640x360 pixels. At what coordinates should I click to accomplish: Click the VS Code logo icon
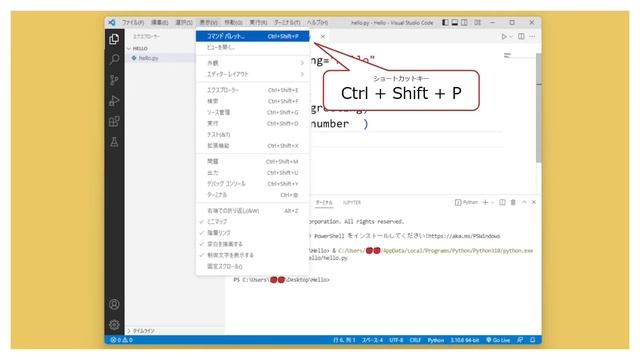(x=112, y=22)
